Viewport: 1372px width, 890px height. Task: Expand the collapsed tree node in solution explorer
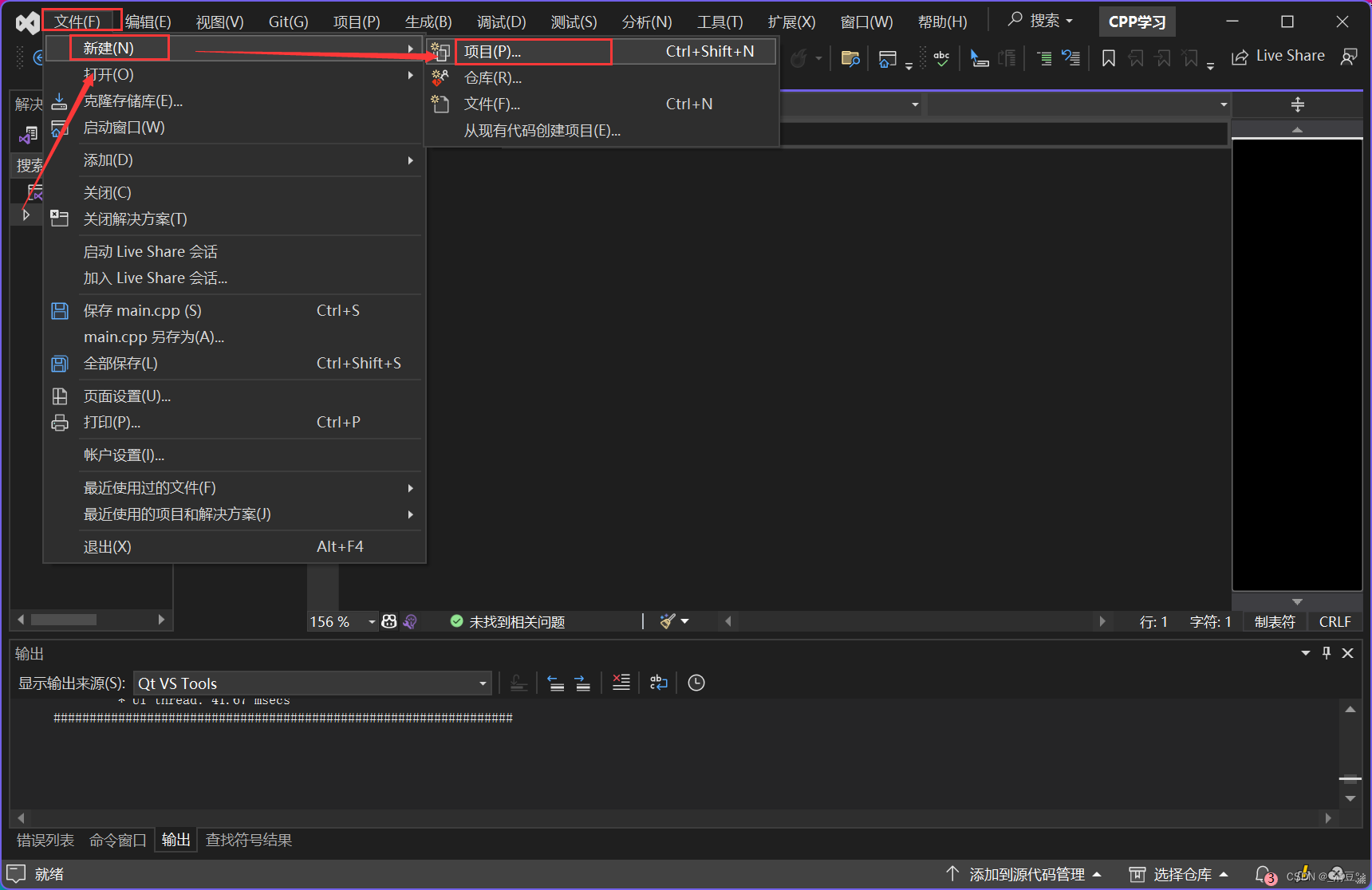click(x=26, y=215)
